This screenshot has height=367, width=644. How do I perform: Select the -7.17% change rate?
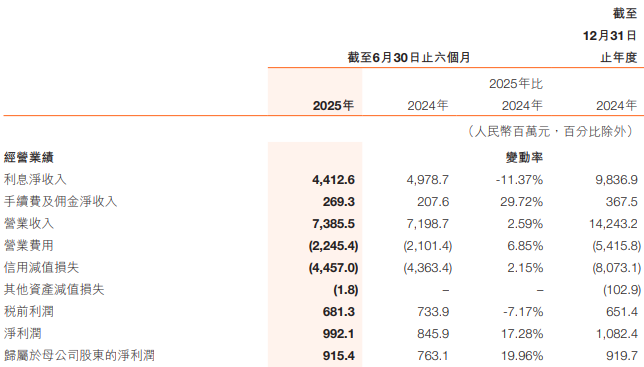(x=523, y=312)
